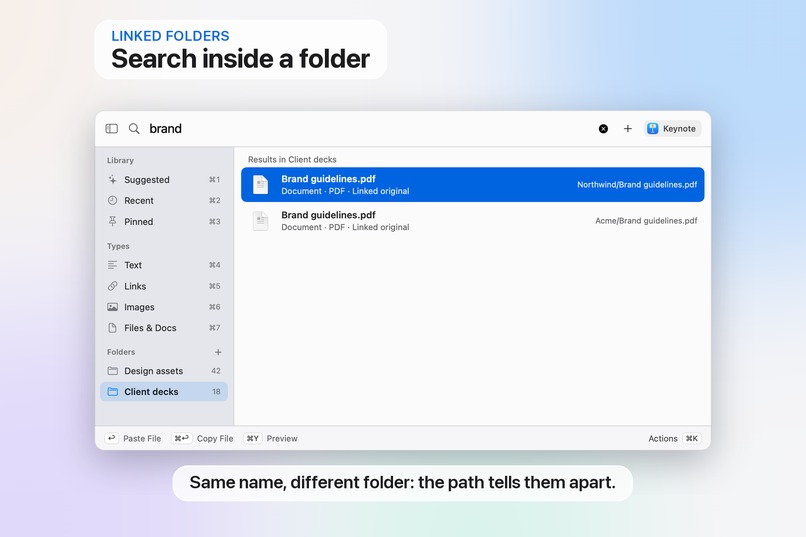Click the folder icon of Design assets
The width and height of the screenshot is (806, 537).
coord(113,371)
